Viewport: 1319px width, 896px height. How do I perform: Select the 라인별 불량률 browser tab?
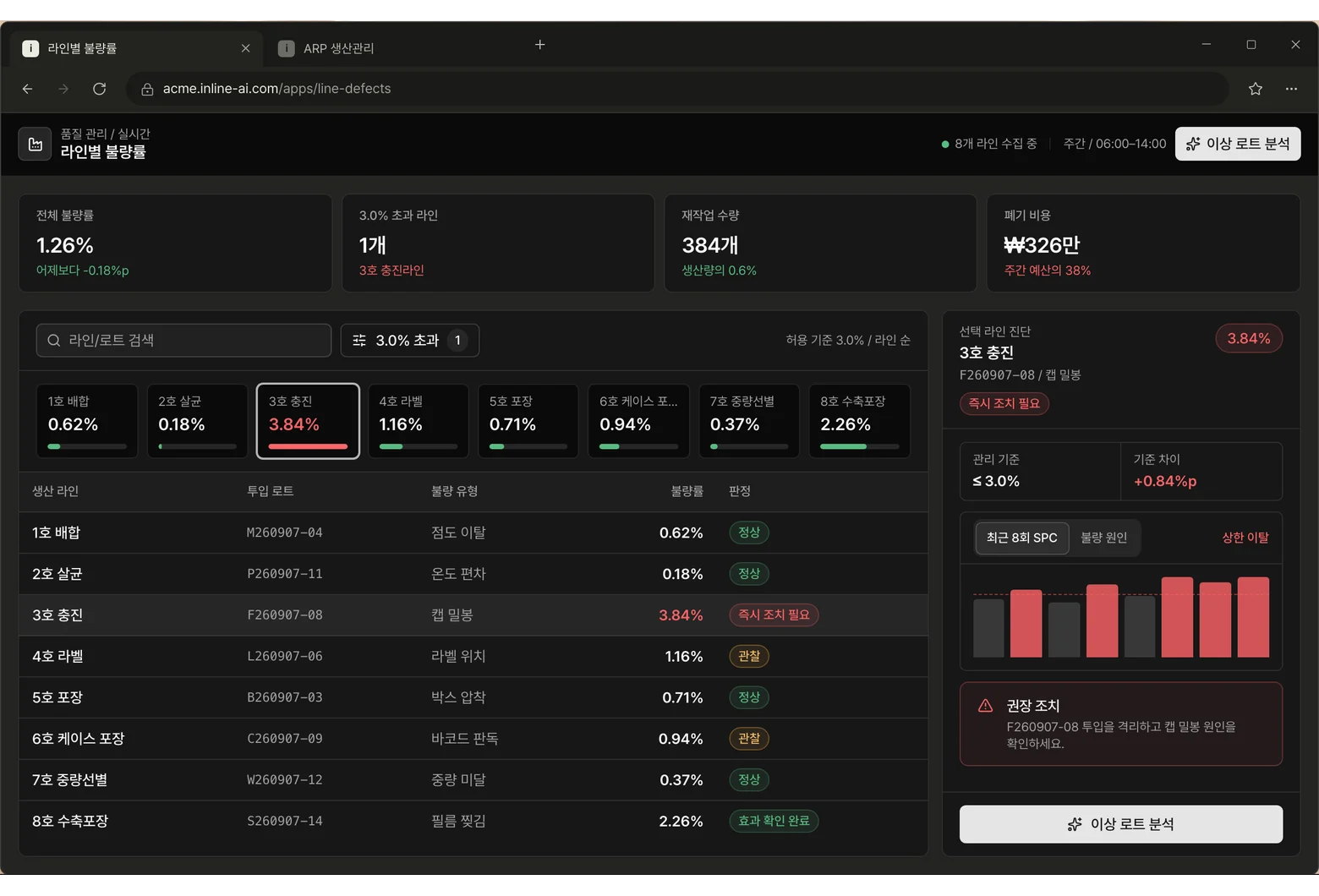(136, 48)
